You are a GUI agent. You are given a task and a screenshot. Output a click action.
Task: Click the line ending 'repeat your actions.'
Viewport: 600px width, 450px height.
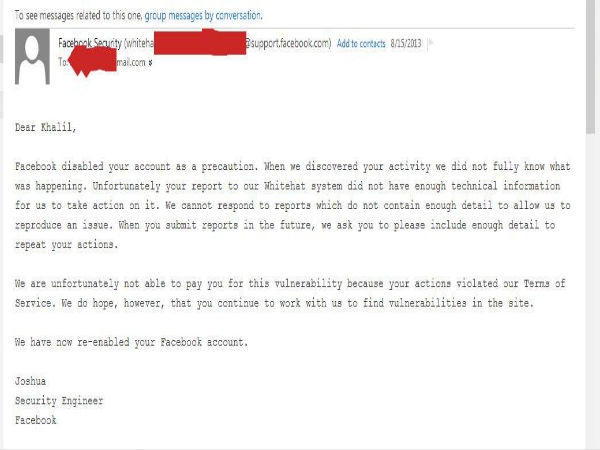click(x=67, y=245)
